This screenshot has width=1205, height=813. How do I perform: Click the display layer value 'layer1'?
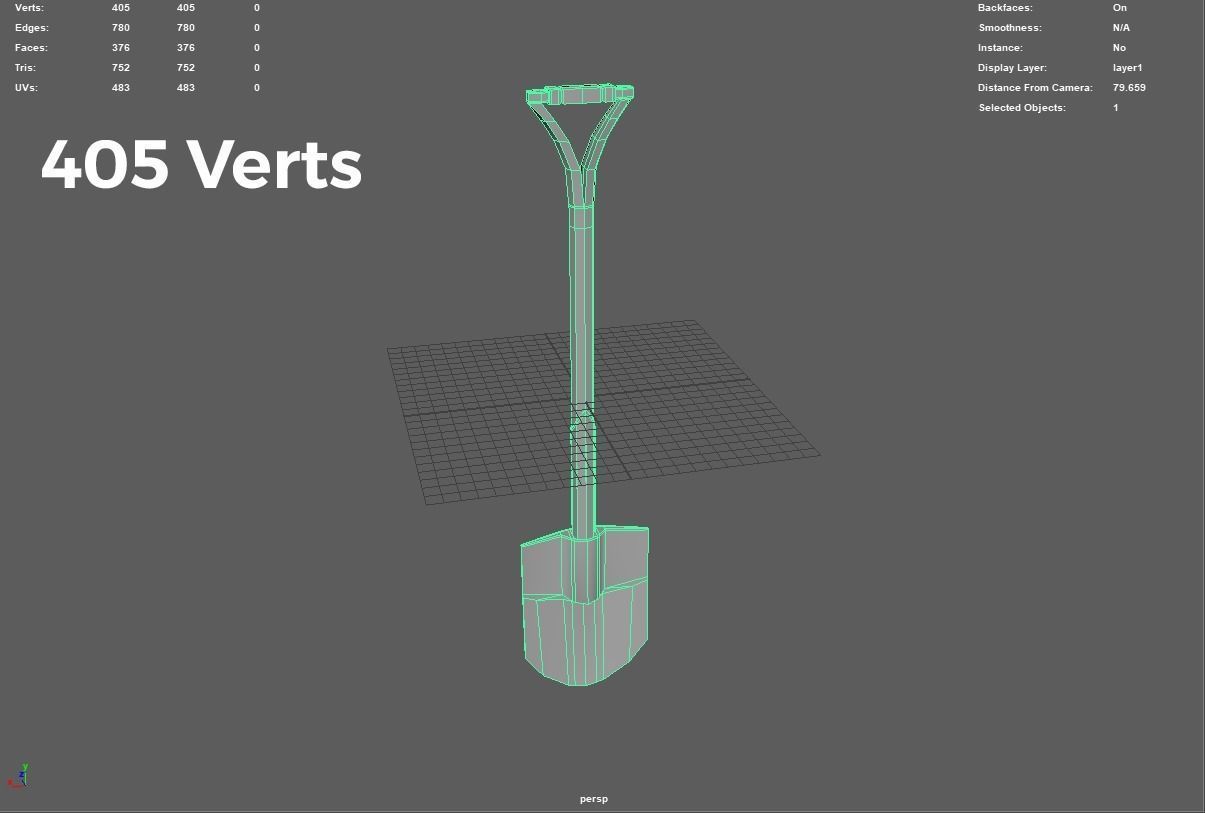1127,68
